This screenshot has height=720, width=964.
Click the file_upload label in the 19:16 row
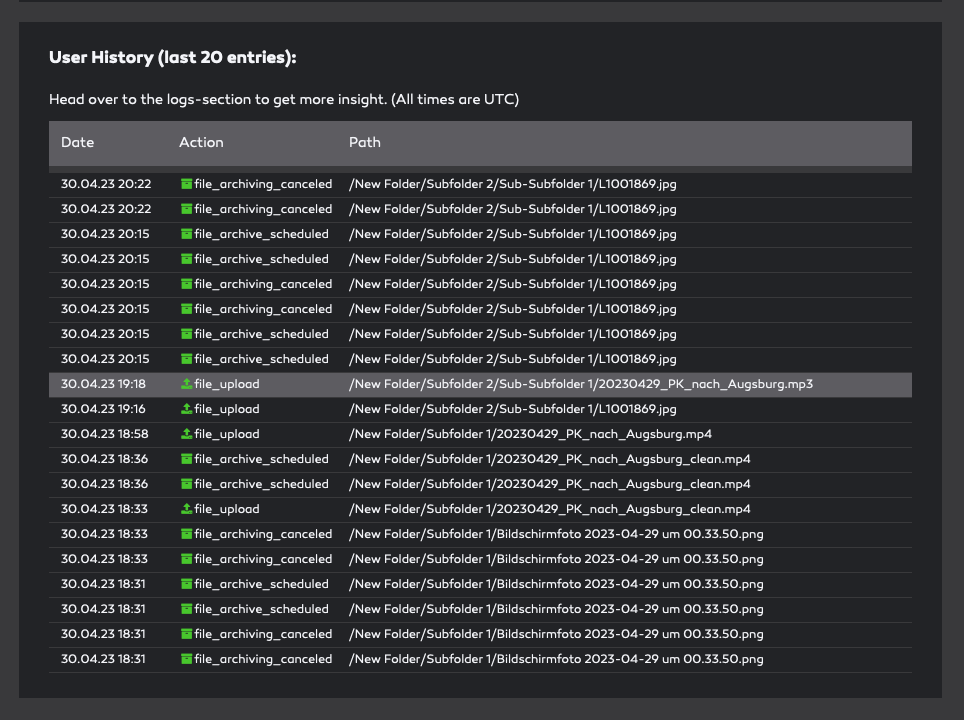click(227, 409)
